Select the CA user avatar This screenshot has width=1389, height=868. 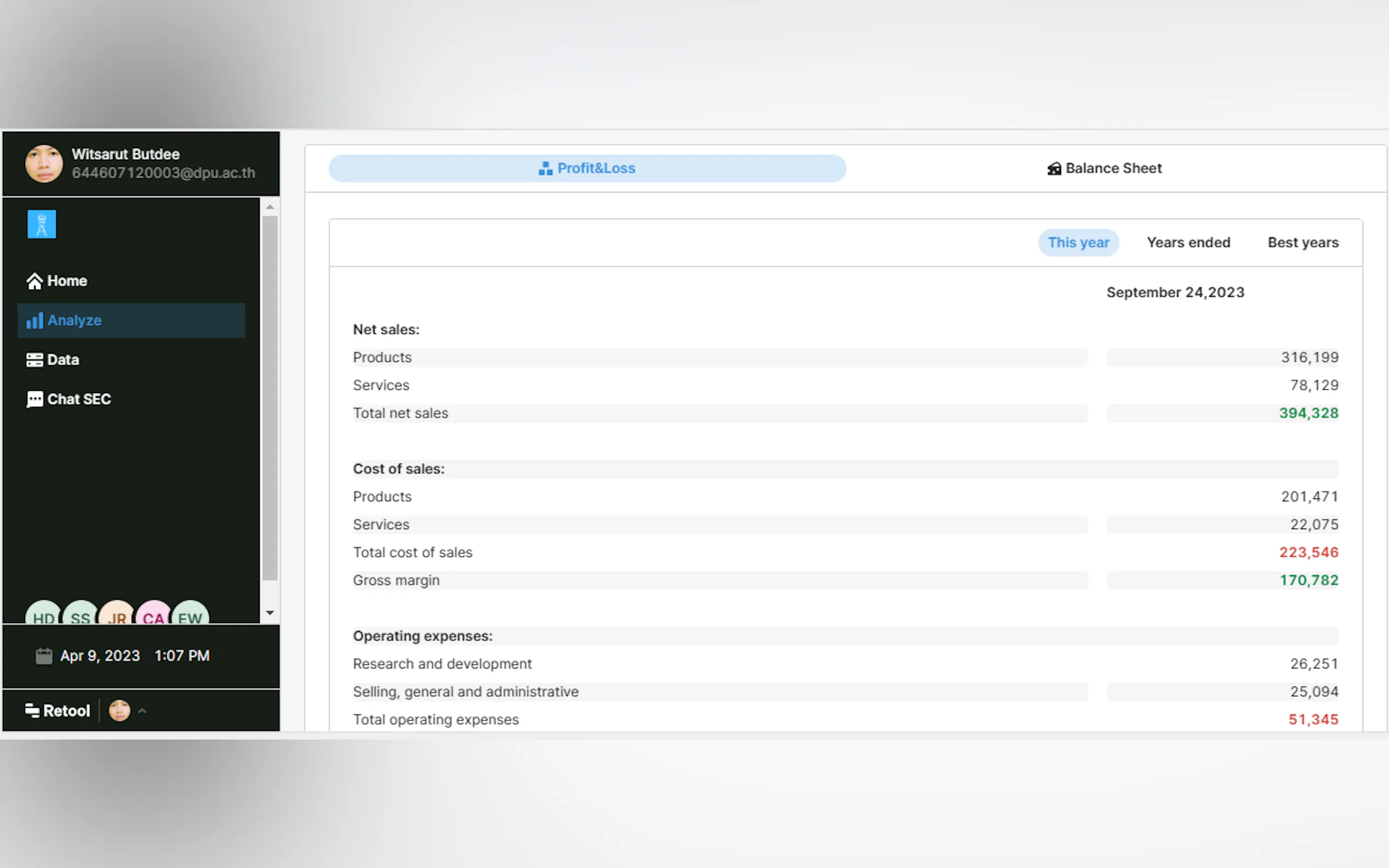(x=153, y=614)
